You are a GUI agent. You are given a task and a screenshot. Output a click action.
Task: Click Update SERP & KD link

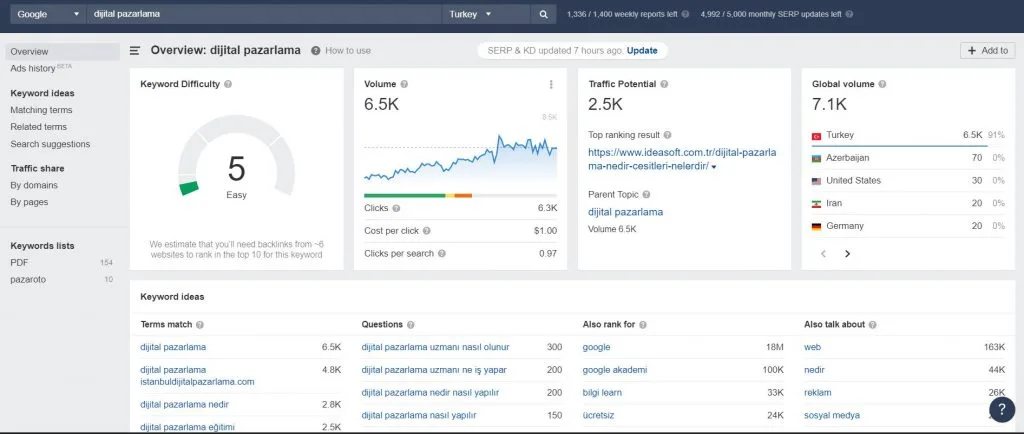pyautogui.click(x=642, y=50)
